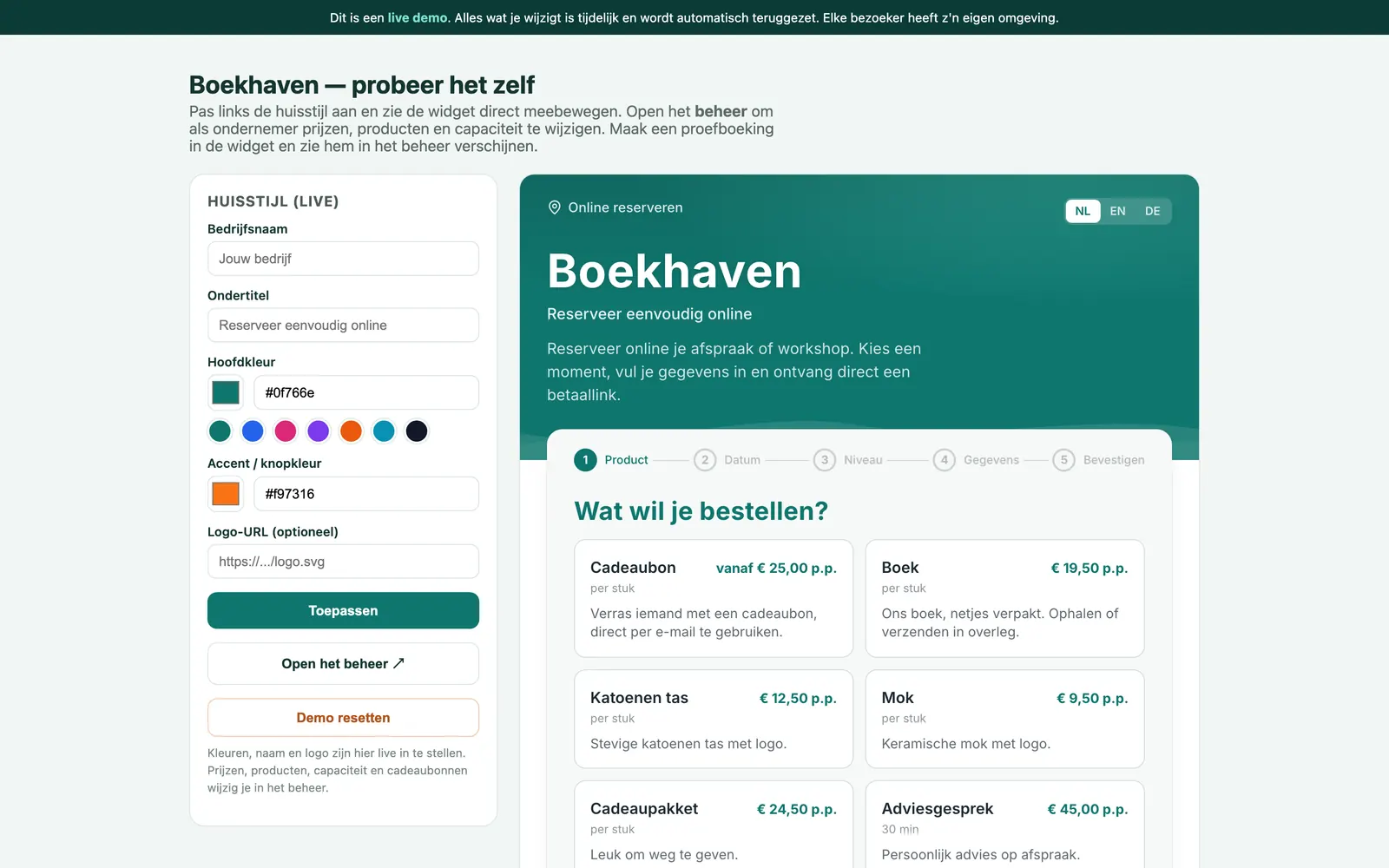The width and height of the screenshot is (1389, 868).
Task: Go to step 5 Bevestigen
Action: point(1098,460)
